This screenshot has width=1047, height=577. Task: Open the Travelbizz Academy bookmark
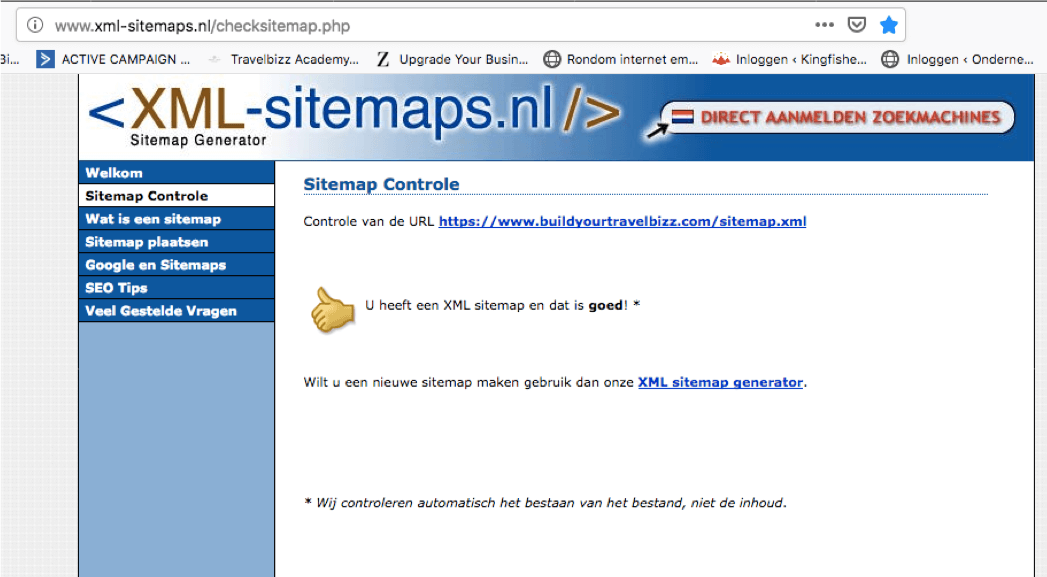(x=283, y=59)
